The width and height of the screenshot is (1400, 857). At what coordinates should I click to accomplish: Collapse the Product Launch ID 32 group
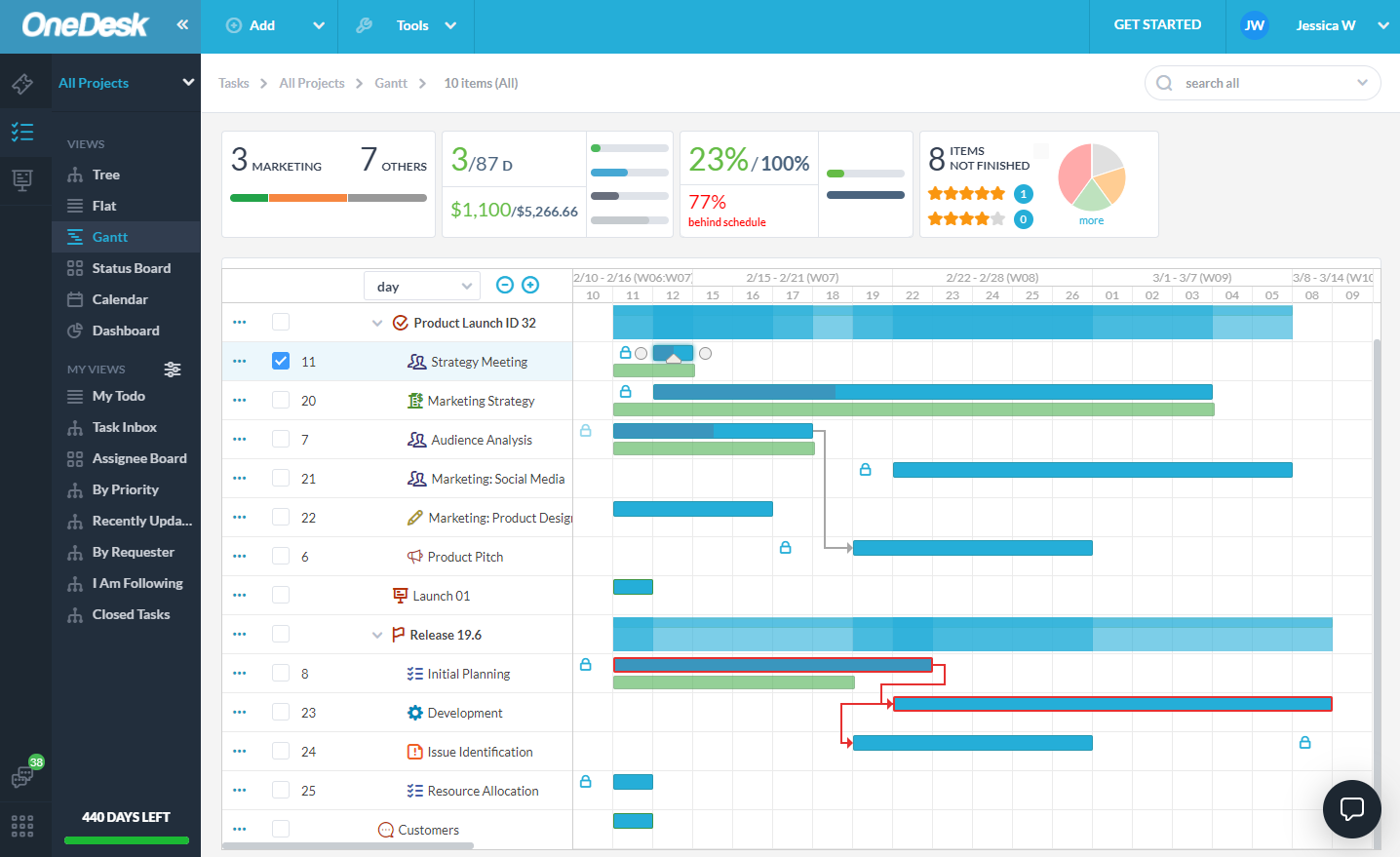click(377, 323)
